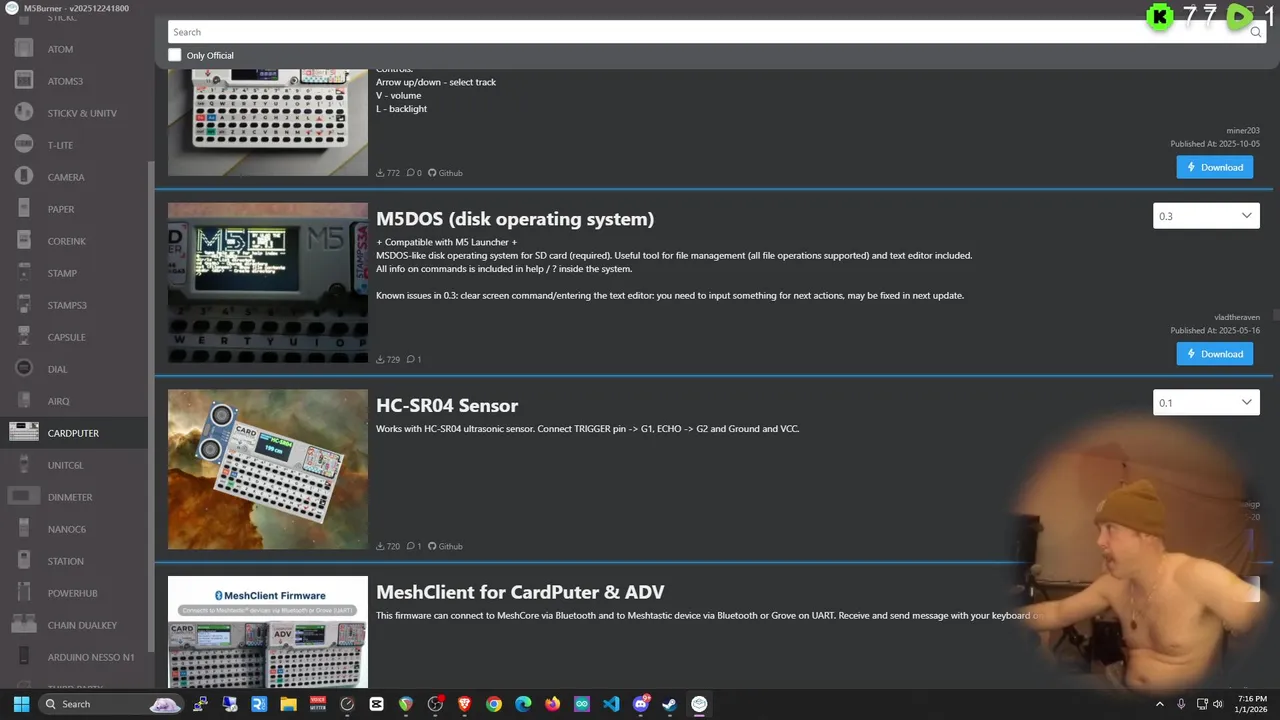This screenshot has width=1280, height=720.
Task: Click into the firmware Search field
Action: (x=709, y=32)
